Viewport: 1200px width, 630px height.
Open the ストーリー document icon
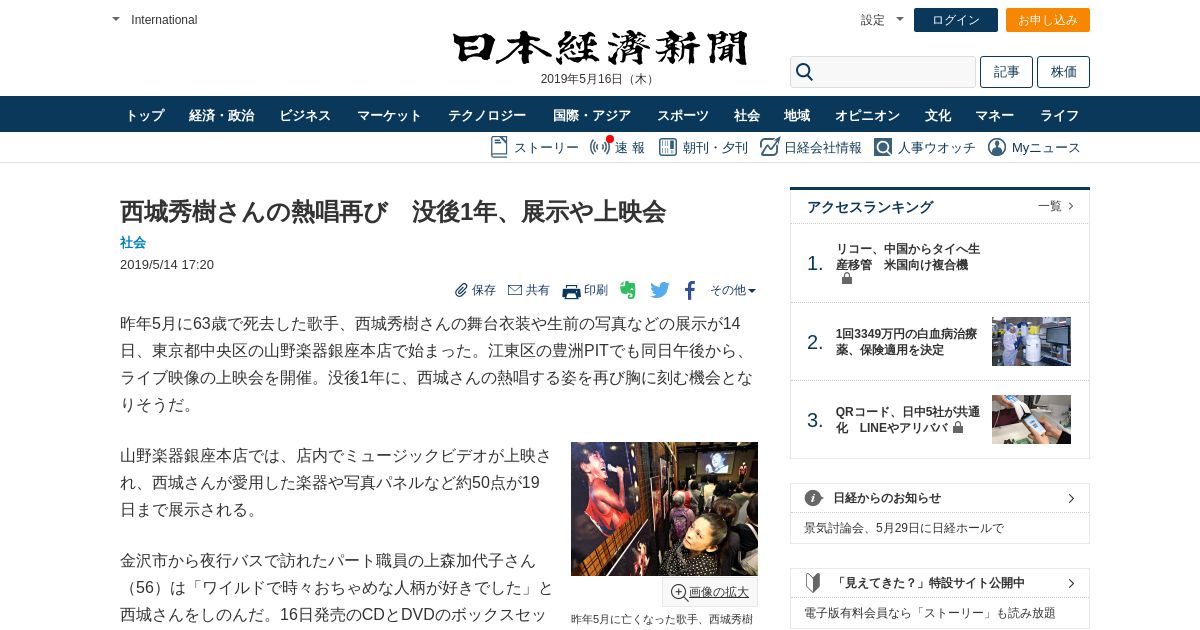[499, 147]
